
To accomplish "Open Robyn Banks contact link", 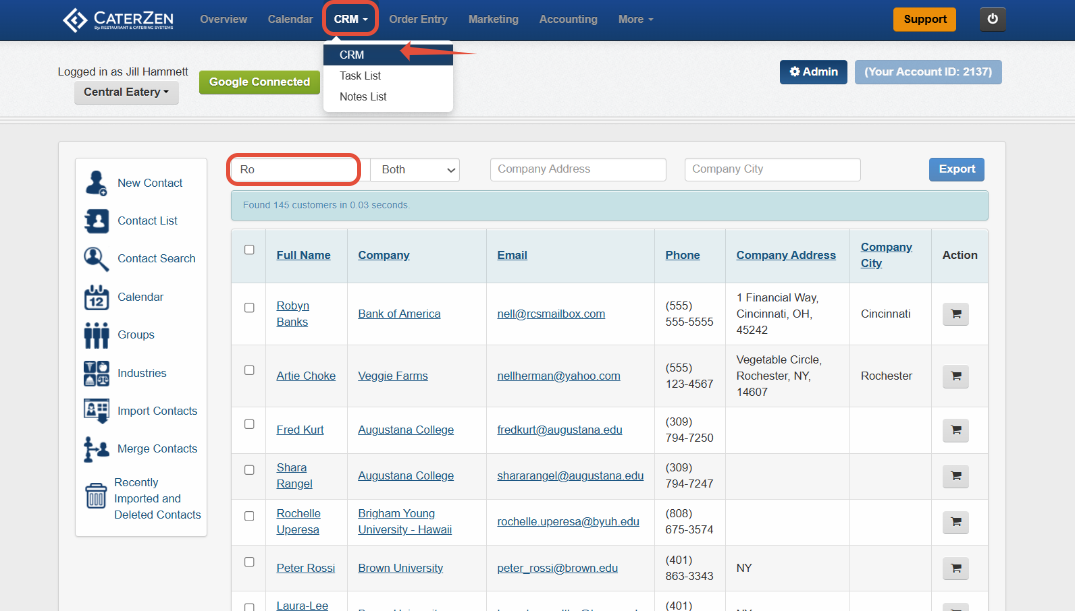I will [293, 314].
